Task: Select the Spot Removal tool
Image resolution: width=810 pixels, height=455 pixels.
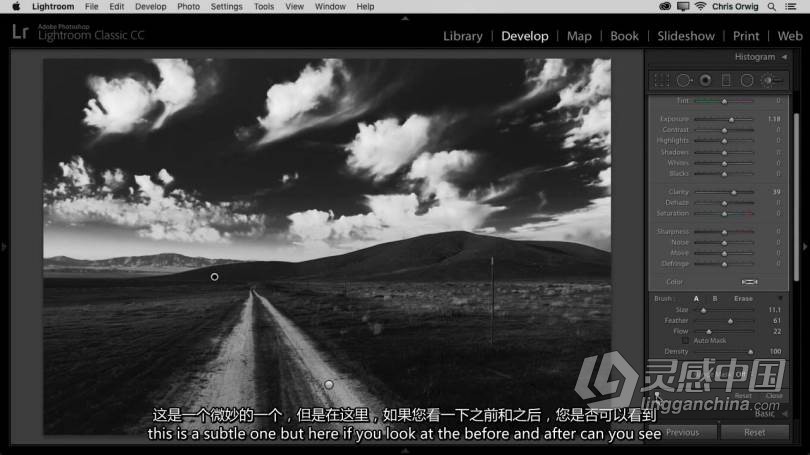Action: click(x=684, y=80)
